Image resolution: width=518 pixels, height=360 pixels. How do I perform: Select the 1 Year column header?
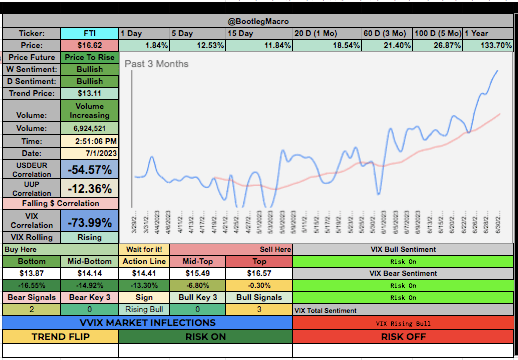(488, 33)
